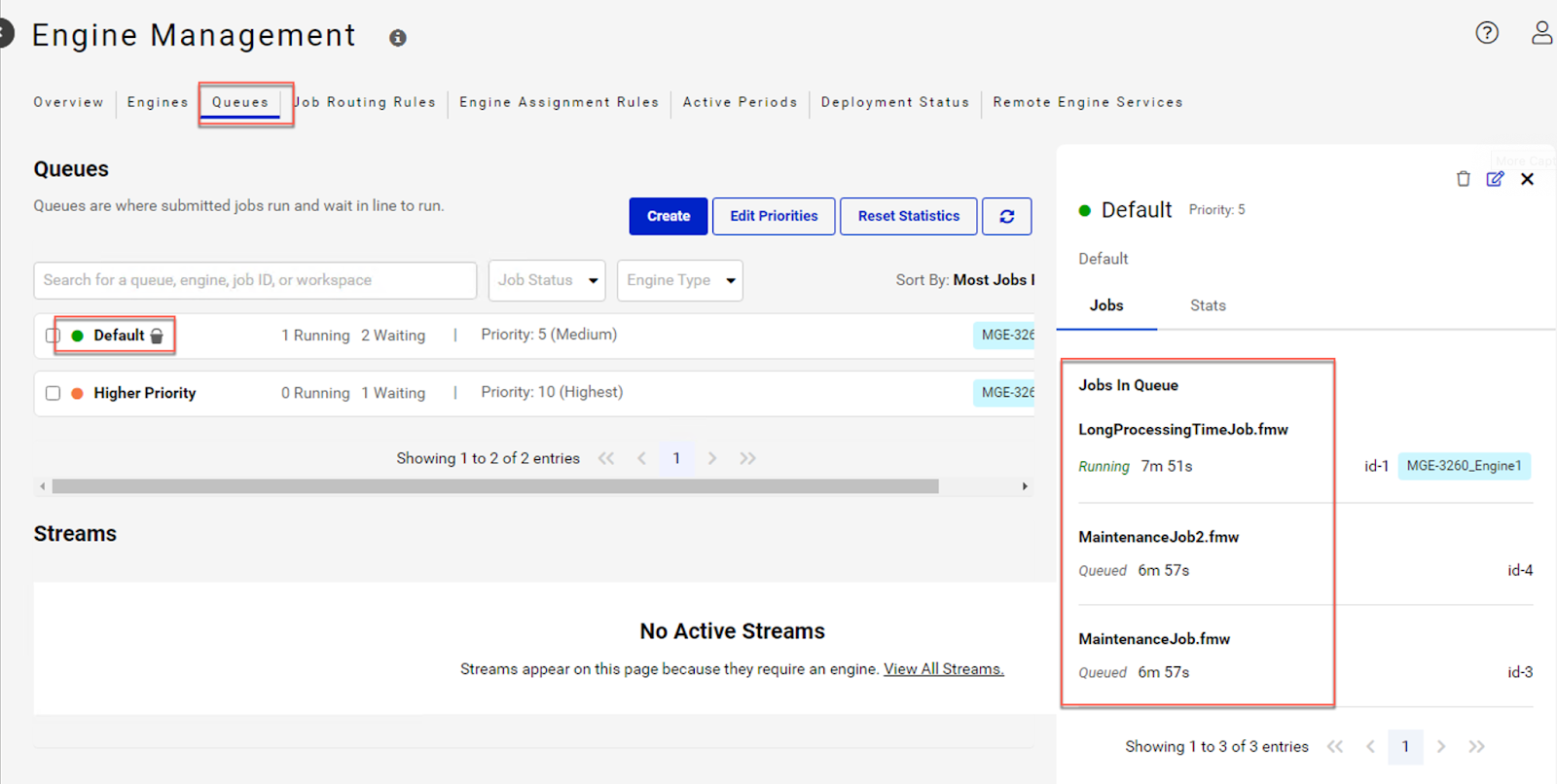Image resolution: width=1557 pixels, height=784 pixels.
Task: Open the Higher Priority queue row
Action: [534, 393]
